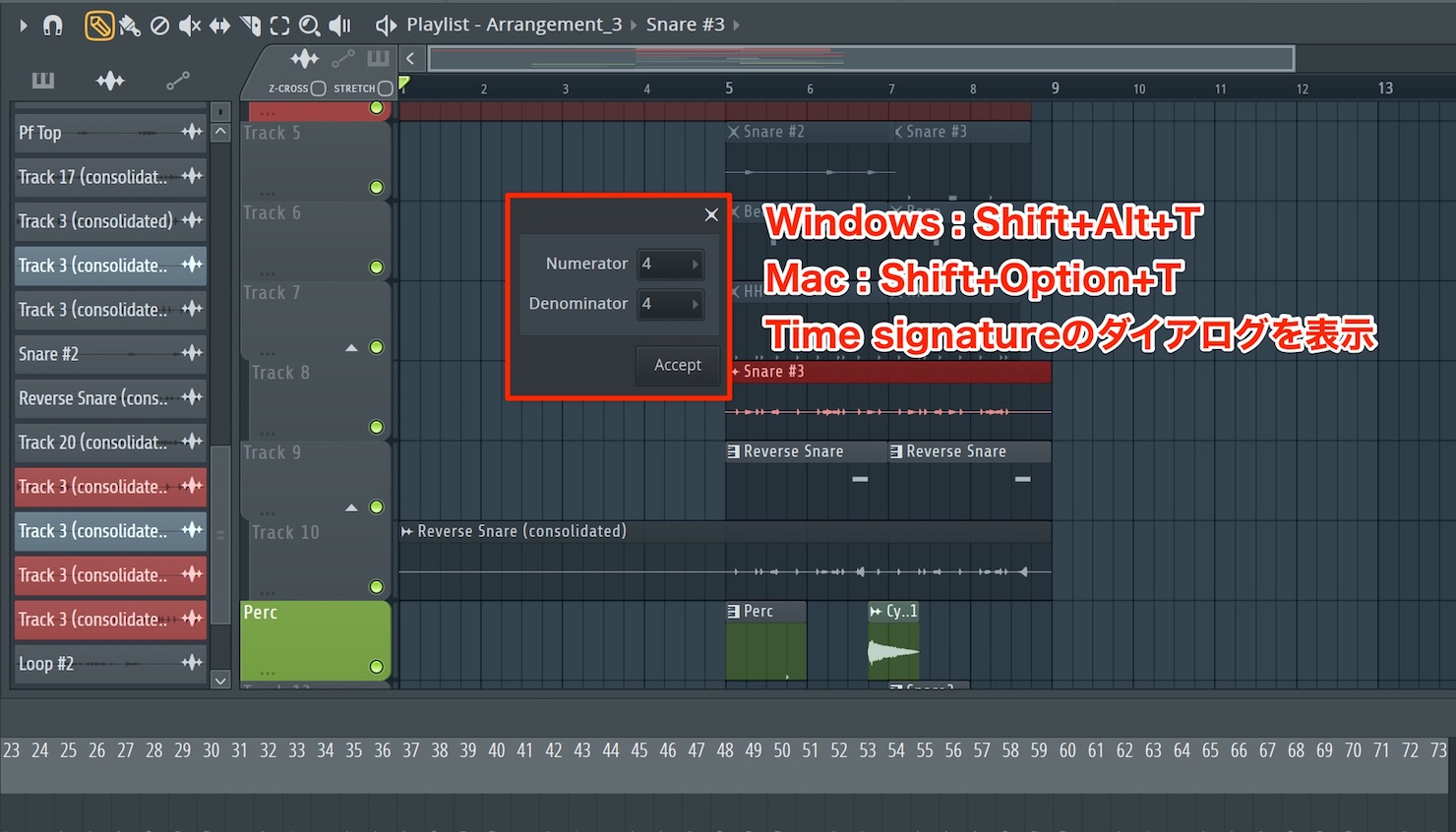Select the Slip tool
Viewport: 1456px width, 832px height.
tap(219, 26)
